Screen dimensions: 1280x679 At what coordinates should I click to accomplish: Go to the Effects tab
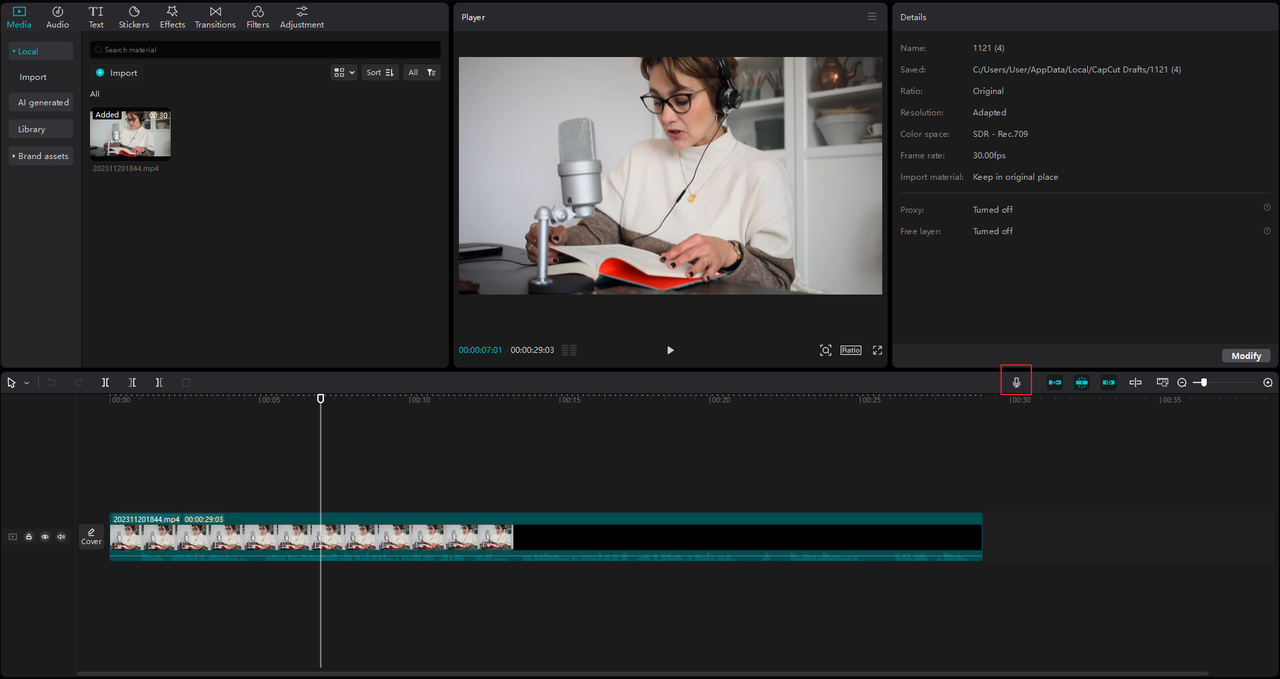172,17
